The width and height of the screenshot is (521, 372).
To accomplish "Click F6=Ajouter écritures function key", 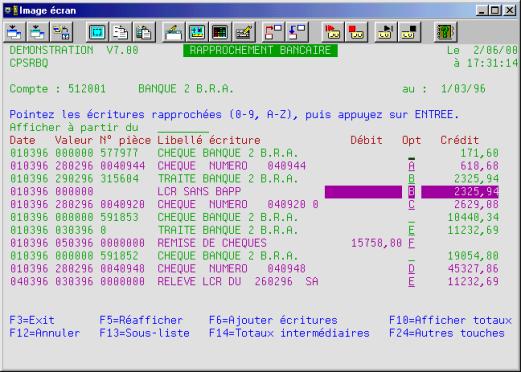I will (273, 320).
